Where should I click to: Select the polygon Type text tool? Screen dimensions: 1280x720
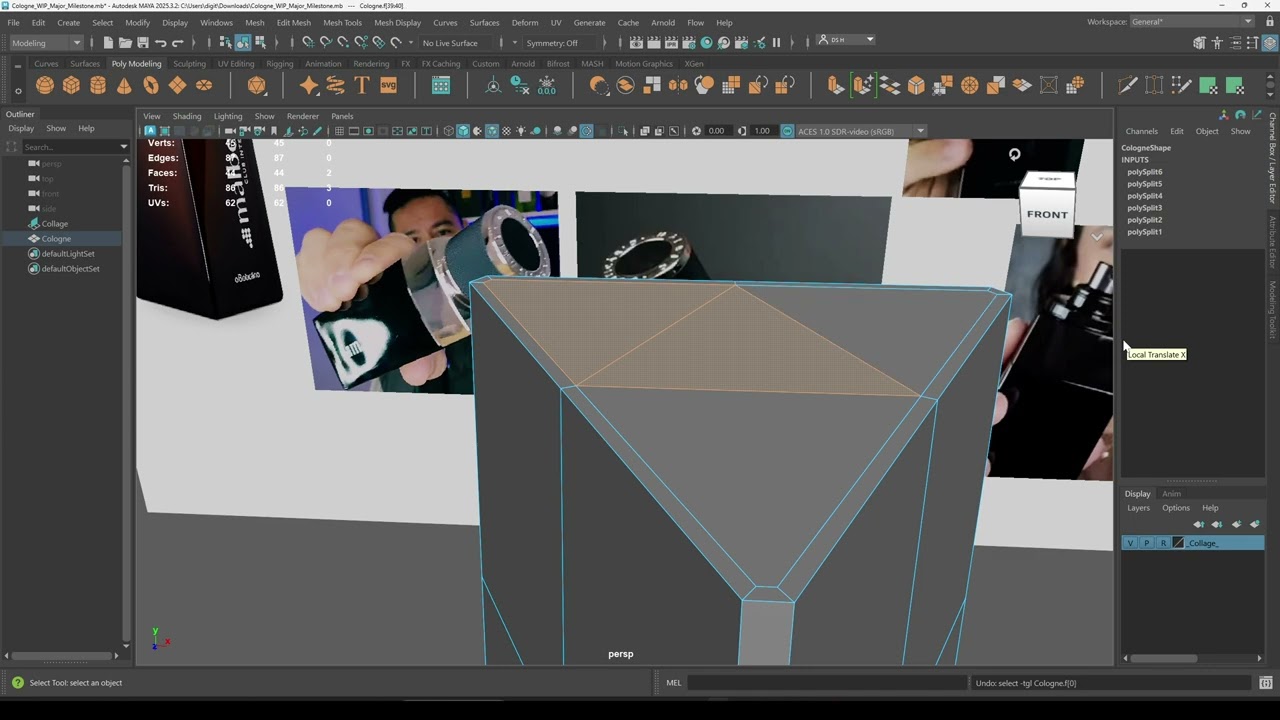coord(362,86)
